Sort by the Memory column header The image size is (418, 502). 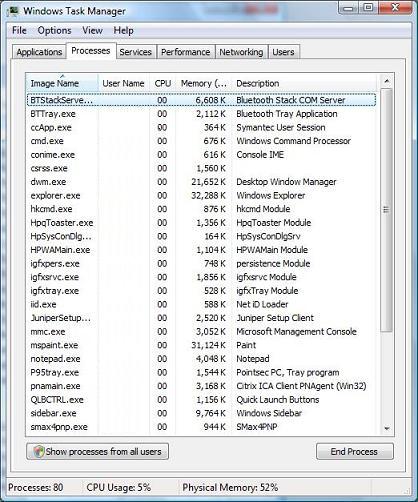pyautogui.click(x=204, y=83)
